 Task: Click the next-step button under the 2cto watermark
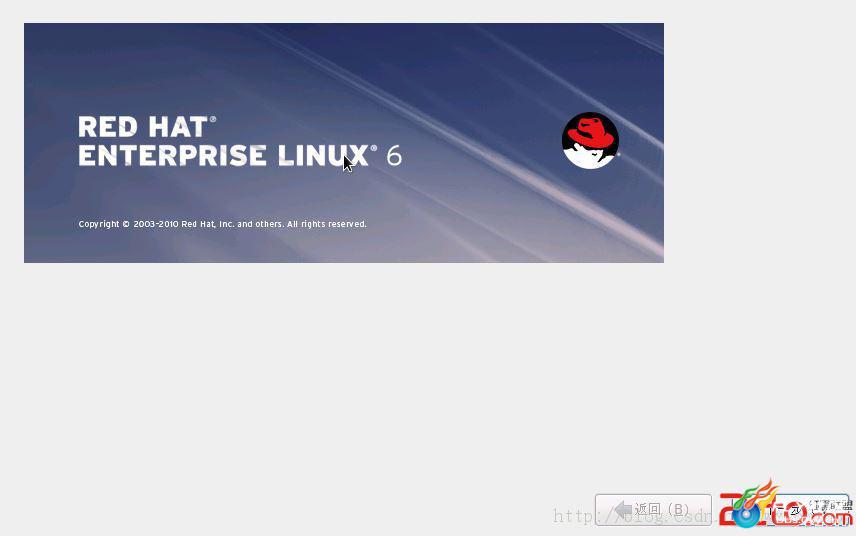[x=808, y=510]
